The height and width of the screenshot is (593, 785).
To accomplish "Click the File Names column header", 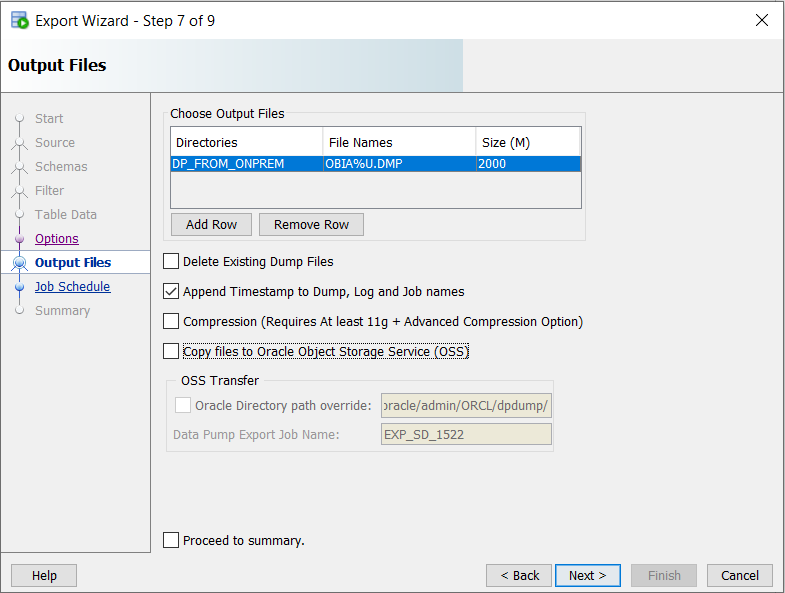I will pos(400,142).
